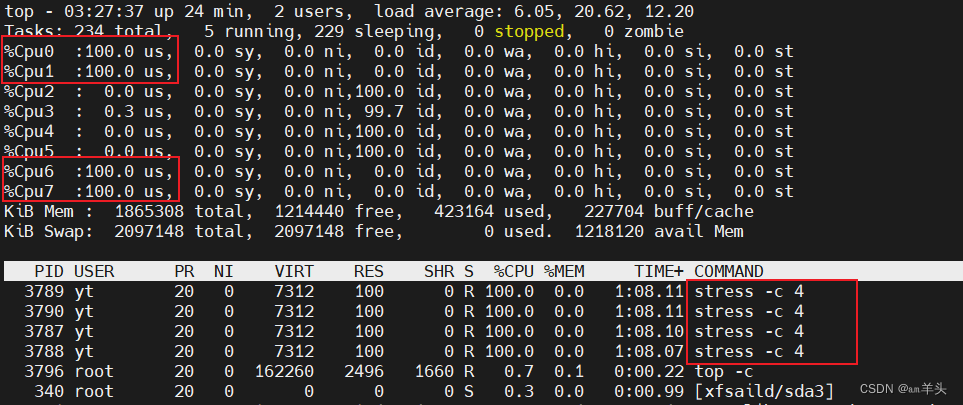Select the VIRT column header
Screen dimensions: 963x405
tap(294, 271)
